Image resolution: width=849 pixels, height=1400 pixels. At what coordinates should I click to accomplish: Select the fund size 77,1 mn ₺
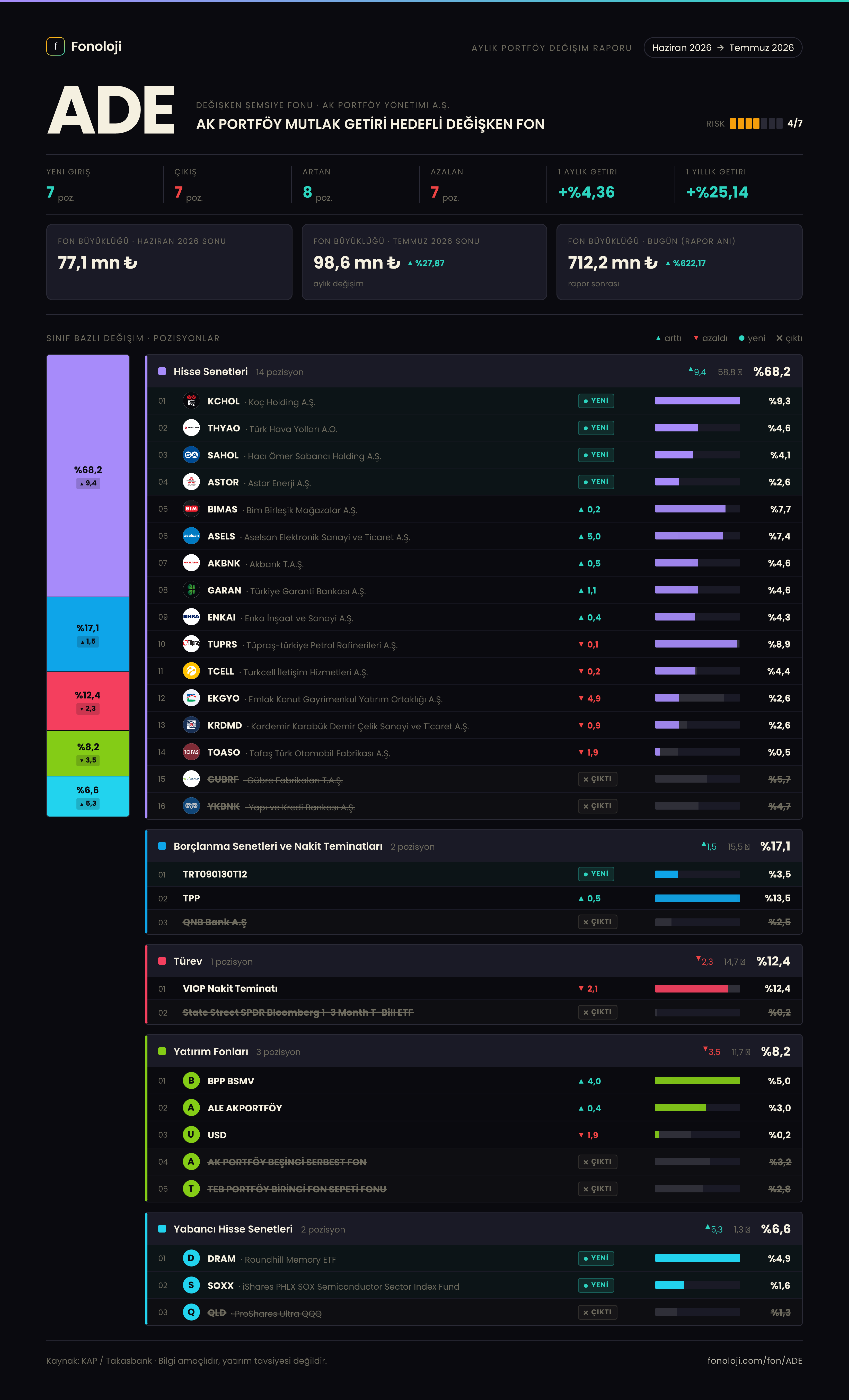[97, 262]
